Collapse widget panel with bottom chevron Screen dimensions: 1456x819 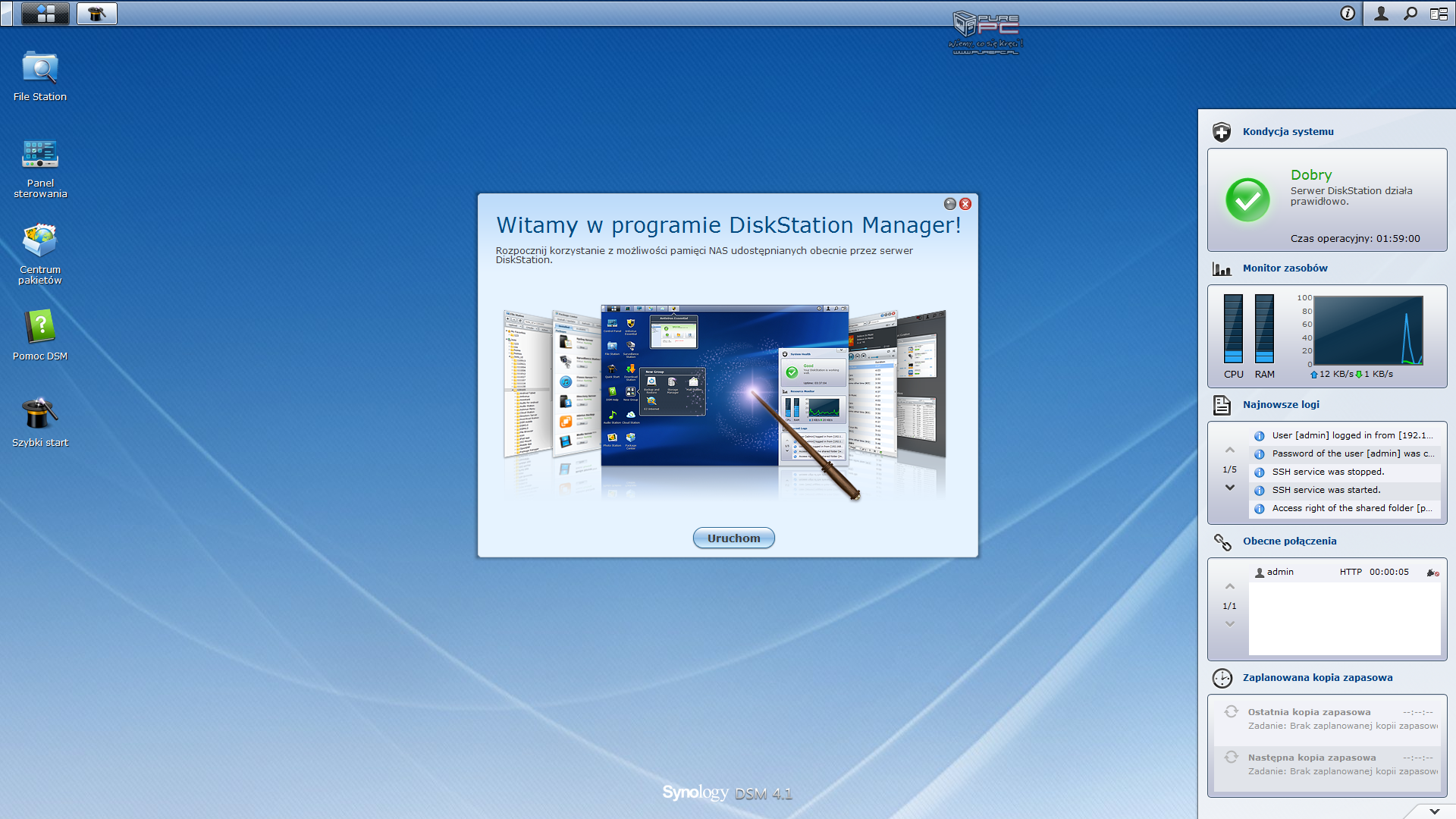[1434, 811]
